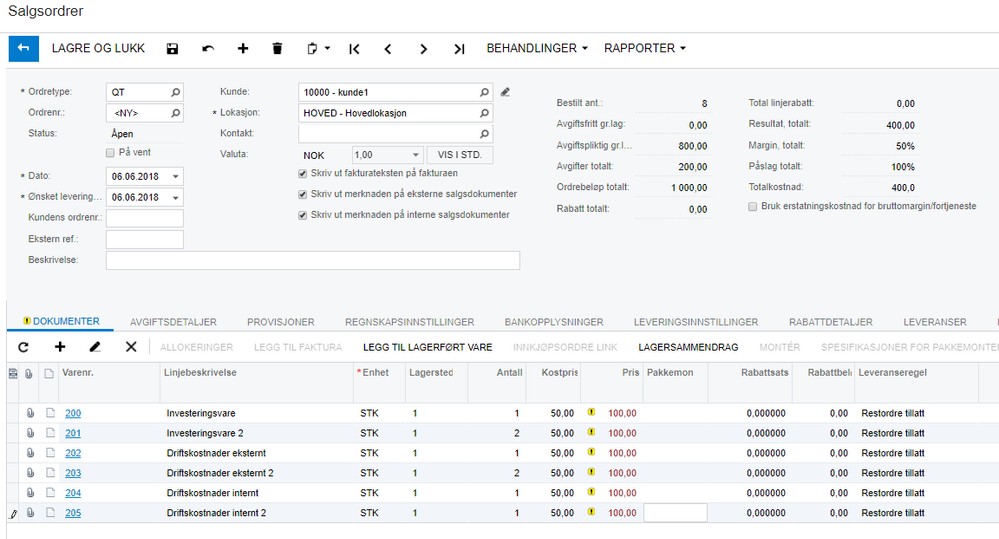This screenshot has width=999, height=539.
Task: Click the blue back arrow button
Action: pos(24,48)
